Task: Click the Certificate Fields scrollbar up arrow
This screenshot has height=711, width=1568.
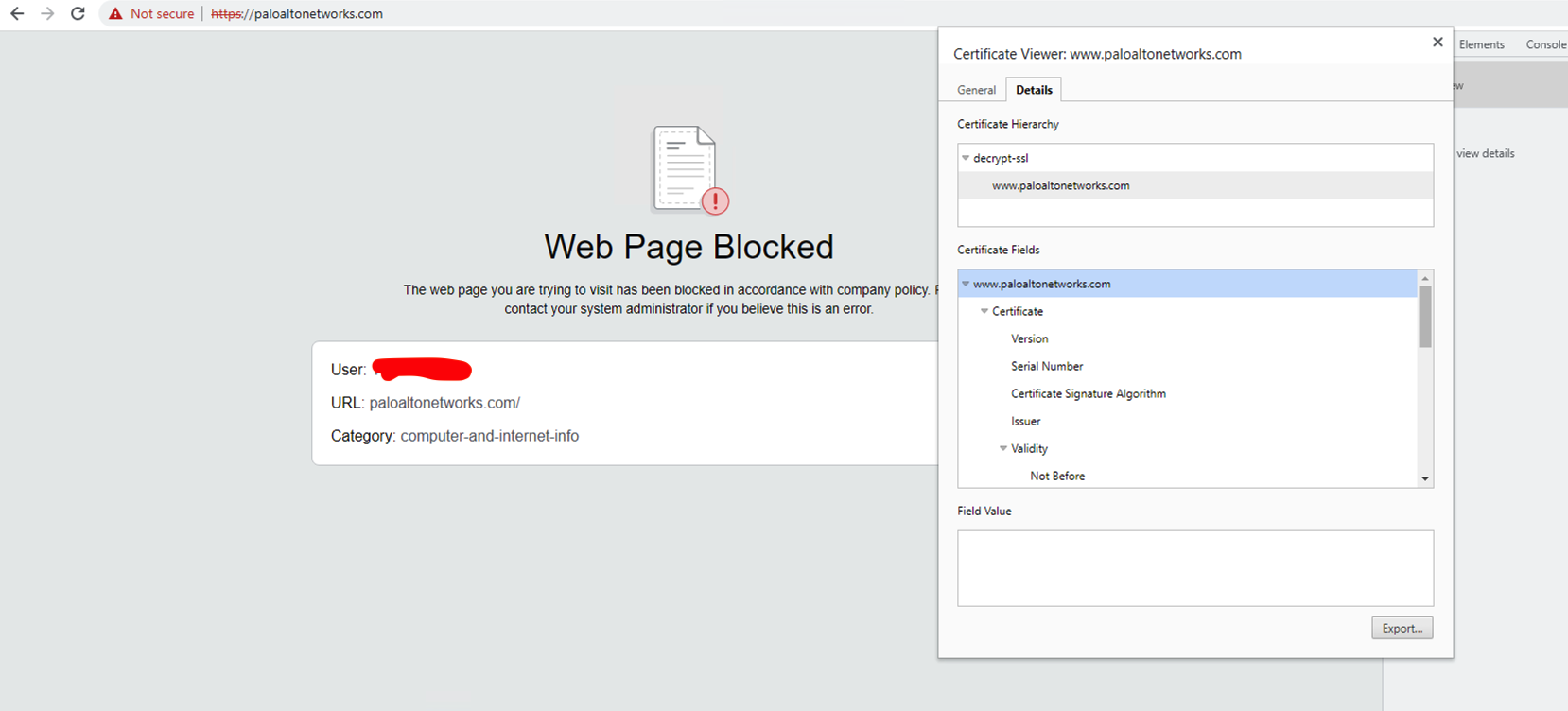Action: pyautogui.click(x=1425, y=278)
